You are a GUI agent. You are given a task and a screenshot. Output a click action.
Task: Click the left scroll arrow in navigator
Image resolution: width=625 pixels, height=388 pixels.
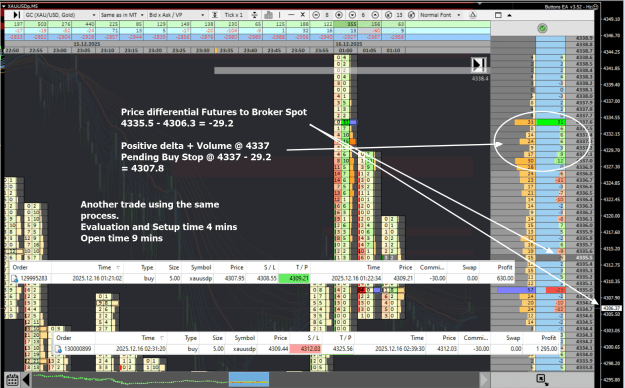[x=26, y=379]
